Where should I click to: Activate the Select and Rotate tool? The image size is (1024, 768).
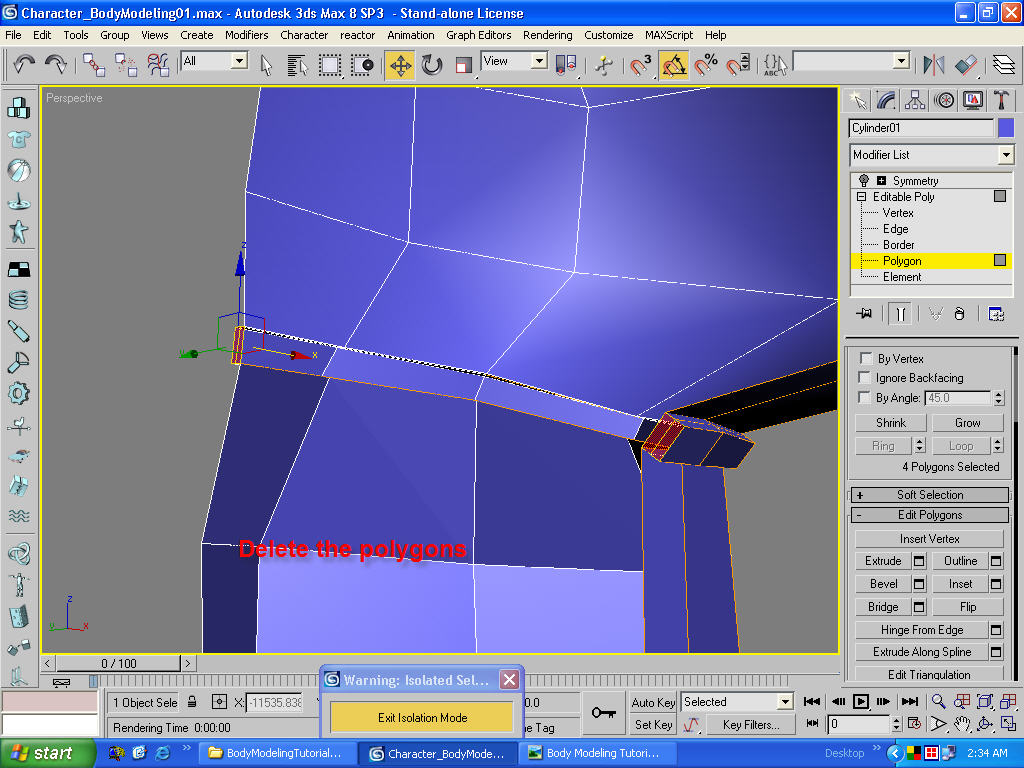point(432,65)
